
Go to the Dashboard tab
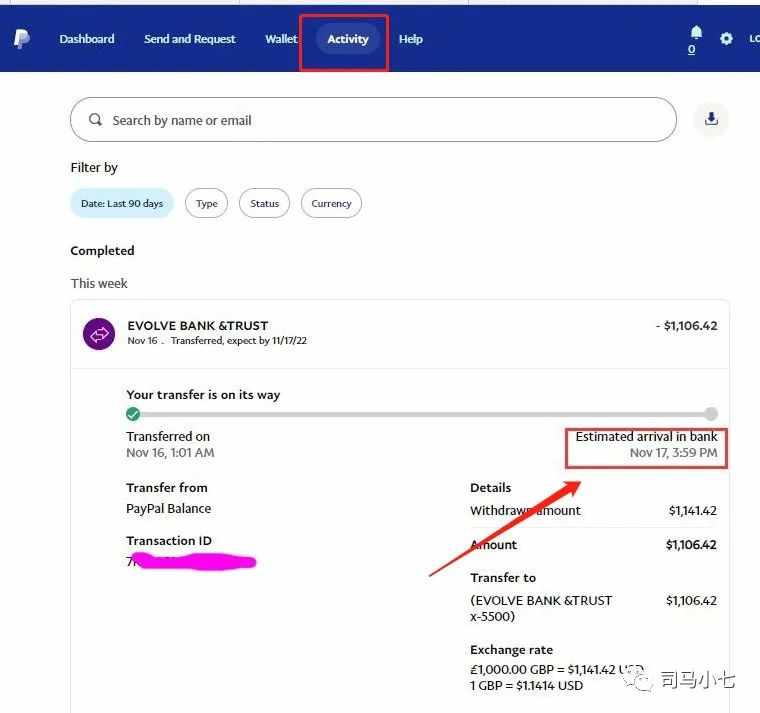[87, 39]
